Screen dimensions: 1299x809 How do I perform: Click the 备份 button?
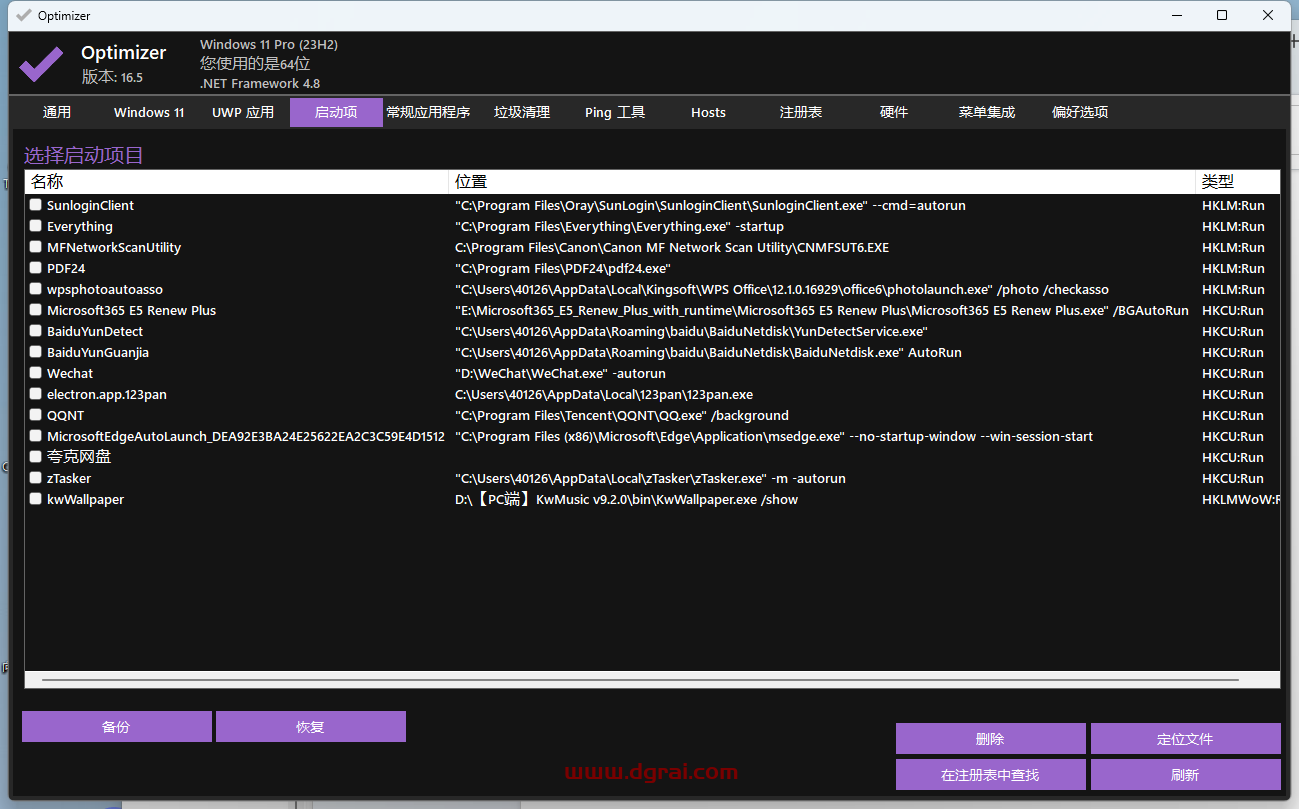point(117,727)
